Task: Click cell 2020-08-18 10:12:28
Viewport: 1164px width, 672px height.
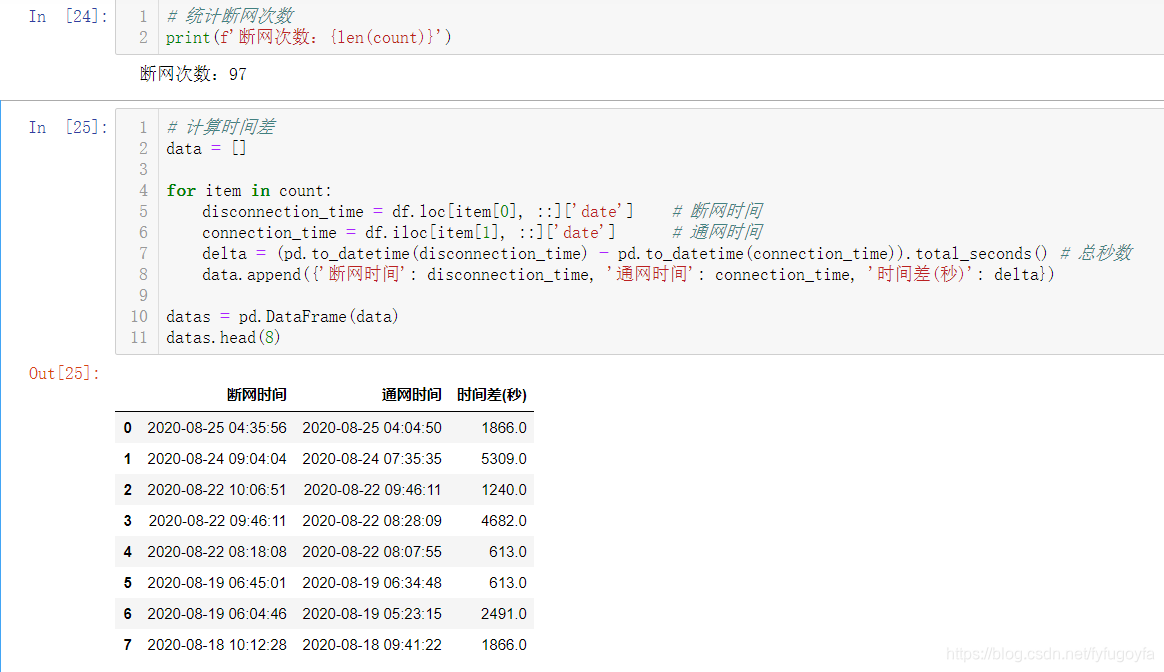Action: 217,645
